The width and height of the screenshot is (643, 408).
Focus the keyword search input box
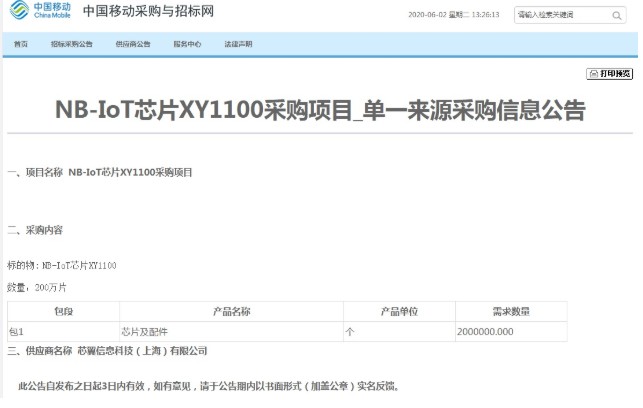[558, 16]
